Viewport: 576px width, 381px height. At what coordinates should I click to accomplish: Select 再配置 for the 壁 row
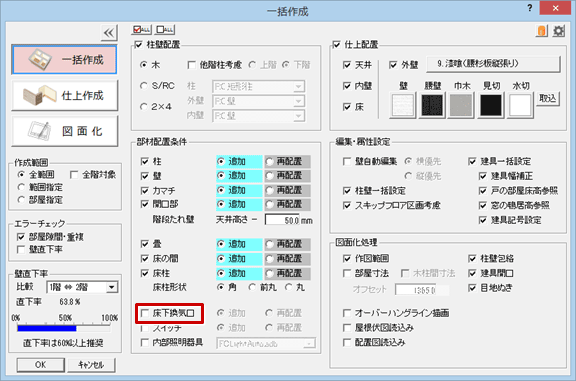coord(270,176)
